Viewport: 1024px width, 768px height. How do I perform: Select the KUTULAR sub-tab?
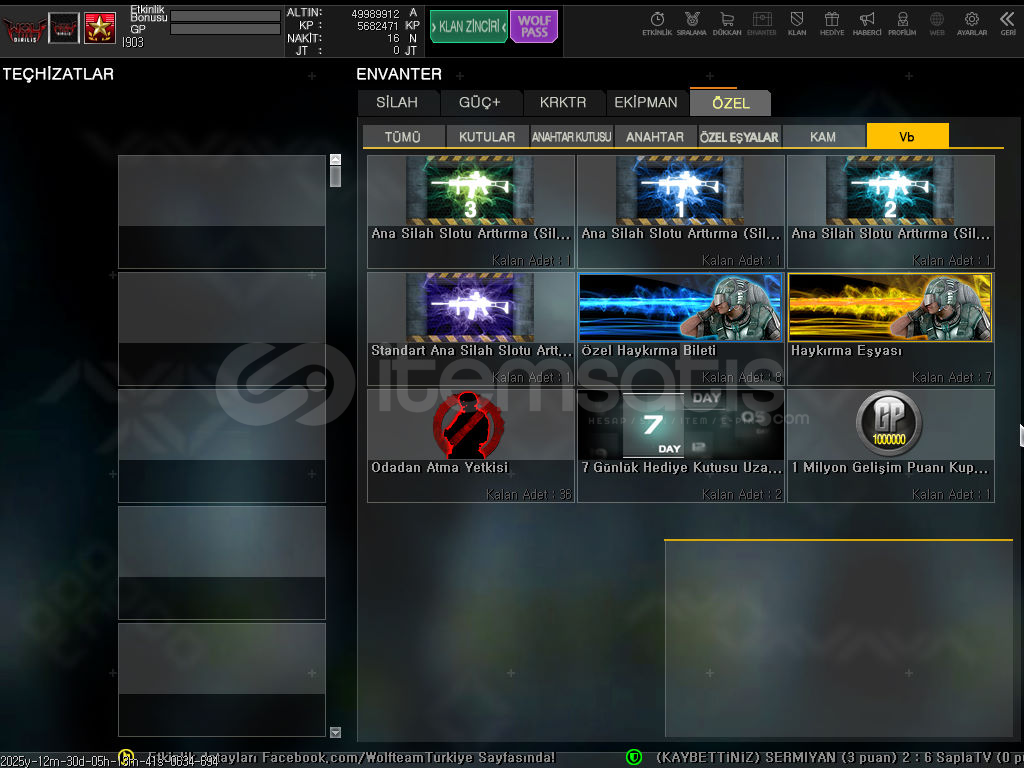(x=487, y=137)
